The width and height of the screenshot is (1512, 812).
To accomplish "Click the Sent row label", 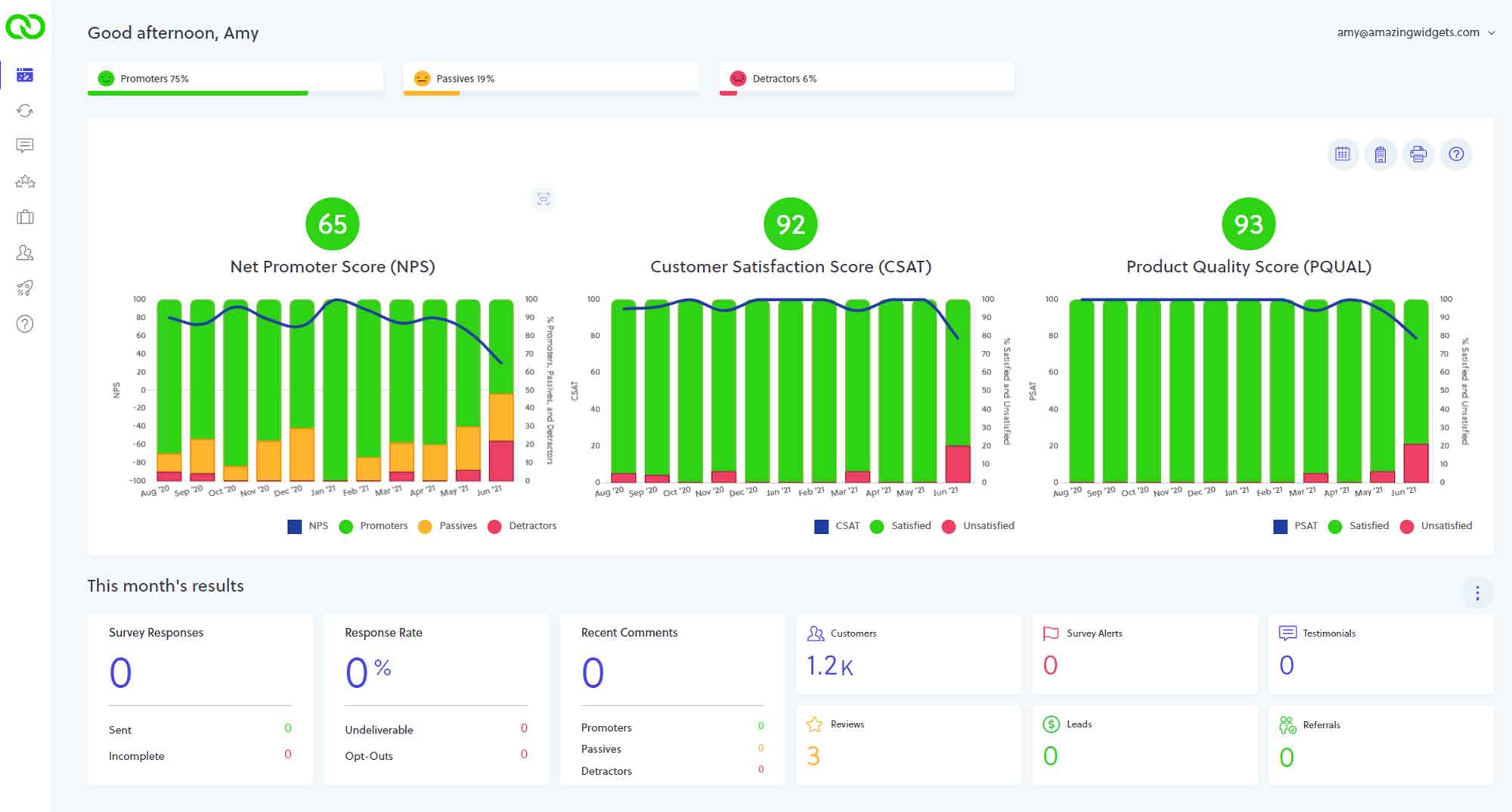I will 120,730.
